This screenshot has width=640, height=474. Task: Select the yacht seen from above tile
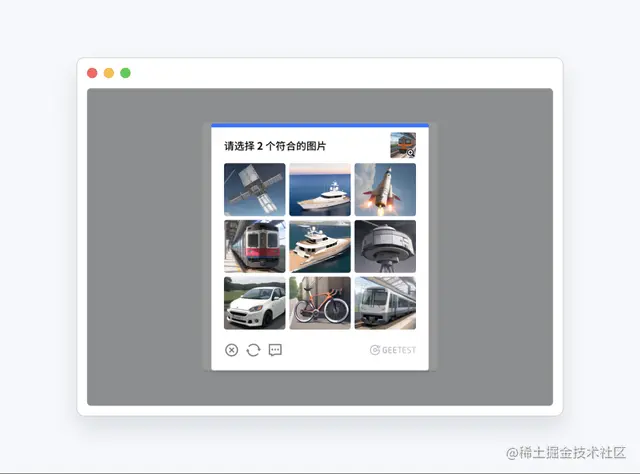[320, 246]
